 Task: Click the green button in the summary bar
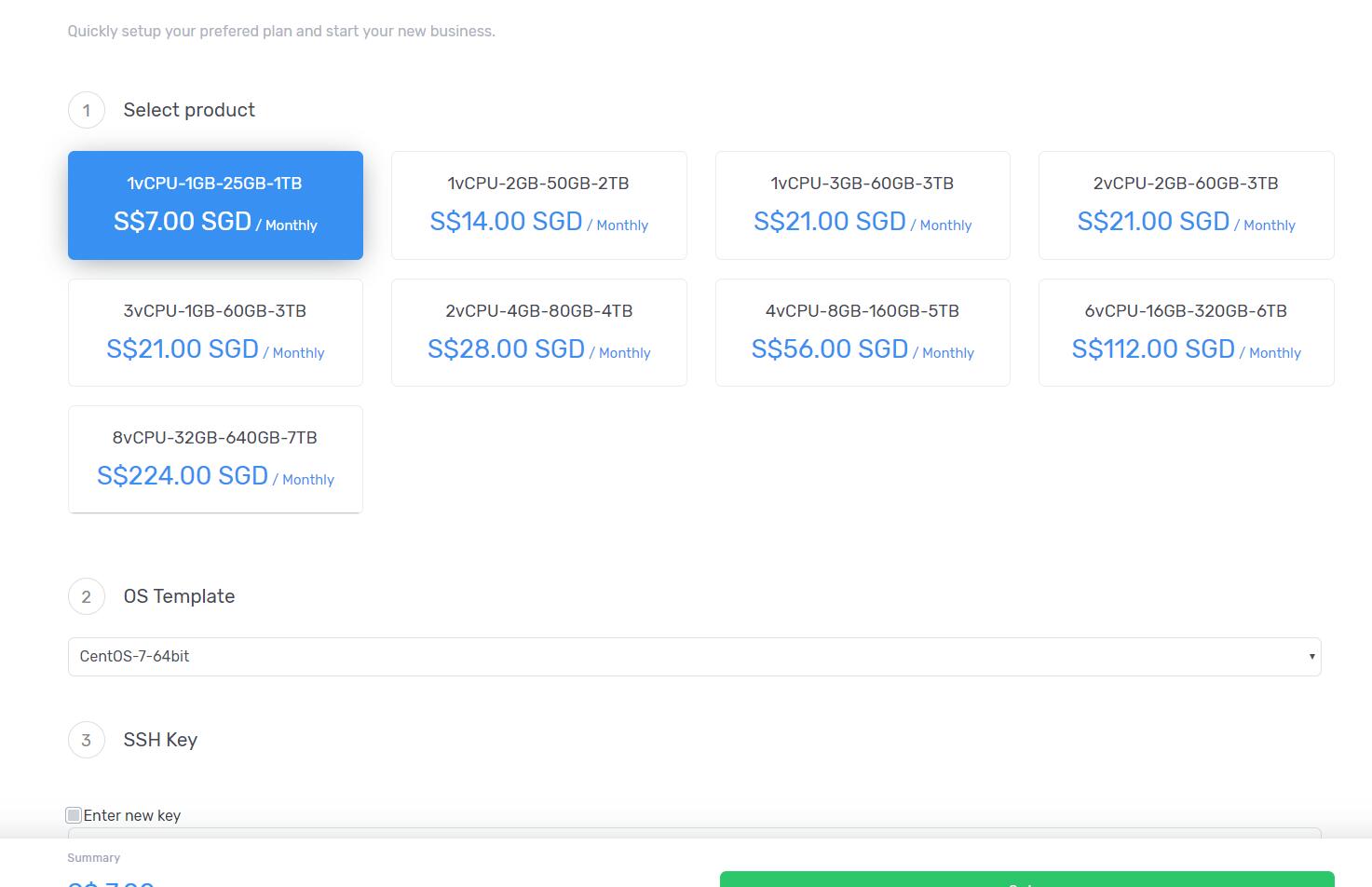click(1026, 880)
